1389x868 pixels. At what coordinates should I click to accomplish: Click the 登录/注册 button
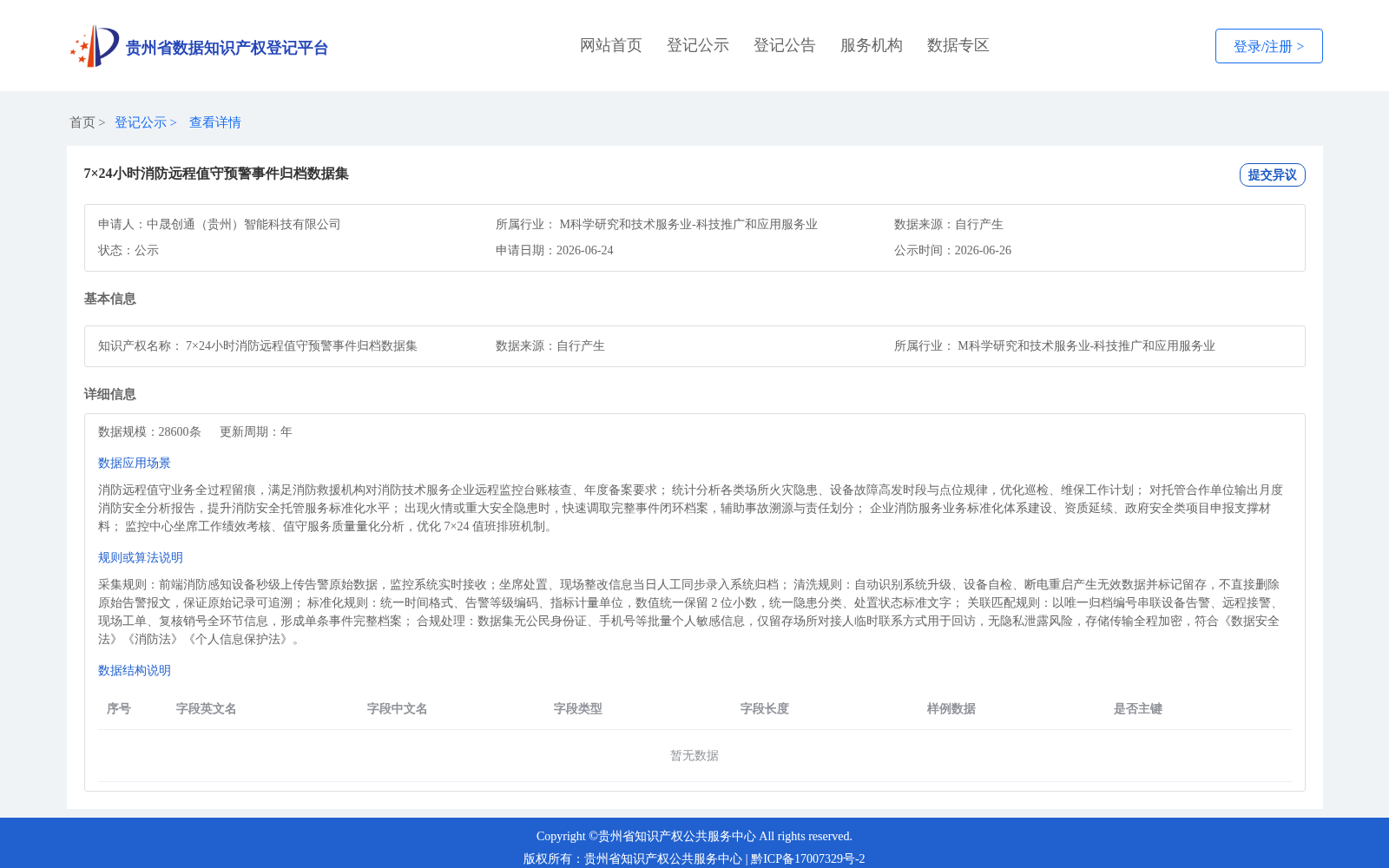click(x=1269, y=46)
